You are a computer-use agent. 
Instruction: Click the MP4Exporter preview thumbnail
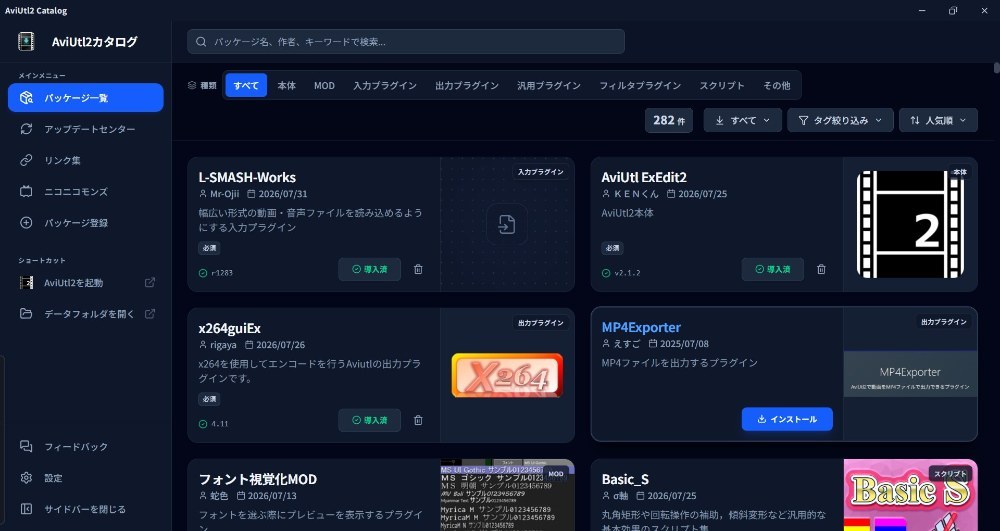pyautogui.click(x=910, y=374)
